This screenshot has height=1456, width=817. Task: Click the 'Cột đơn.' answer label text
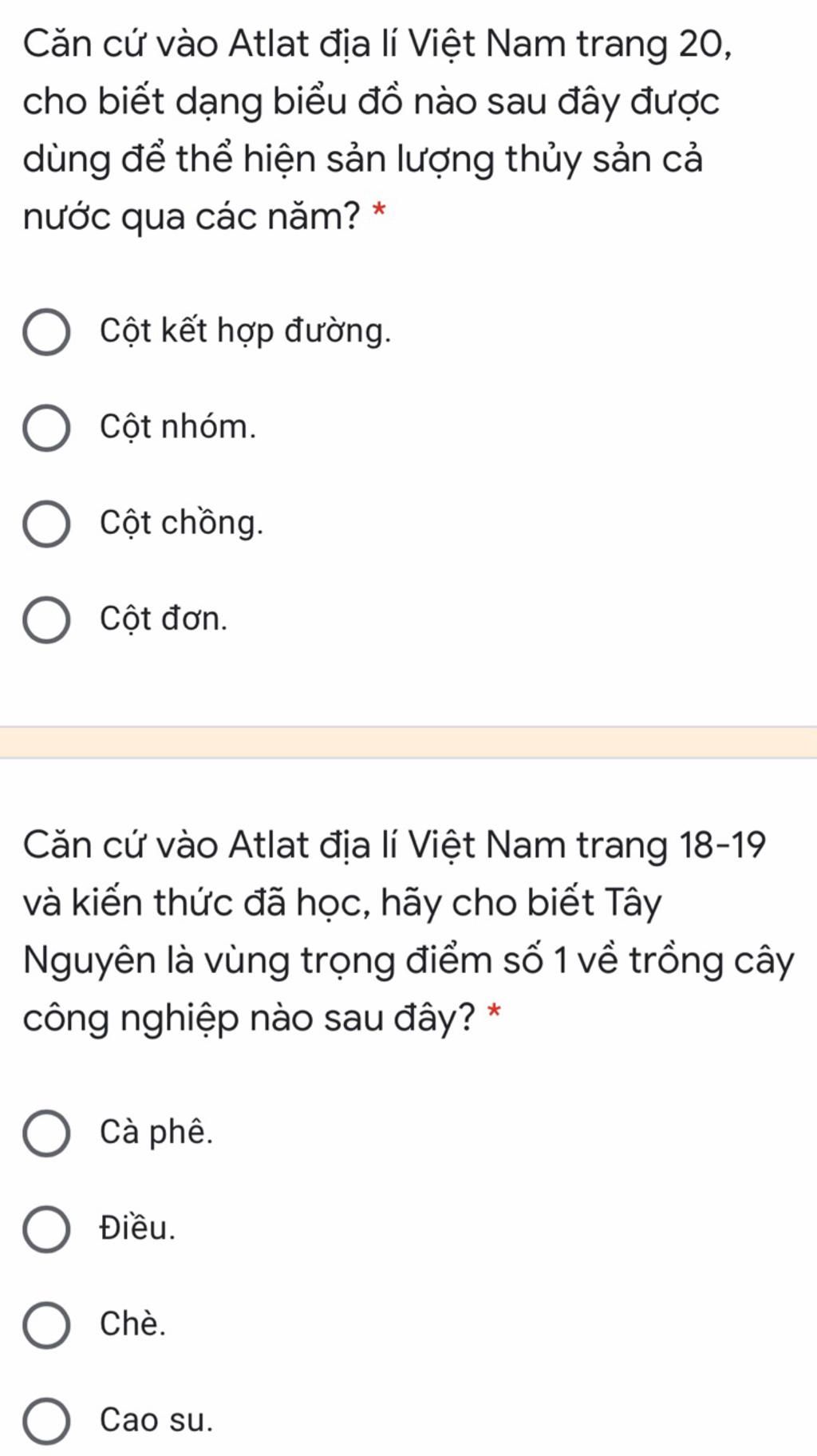[x=164, y=619]
